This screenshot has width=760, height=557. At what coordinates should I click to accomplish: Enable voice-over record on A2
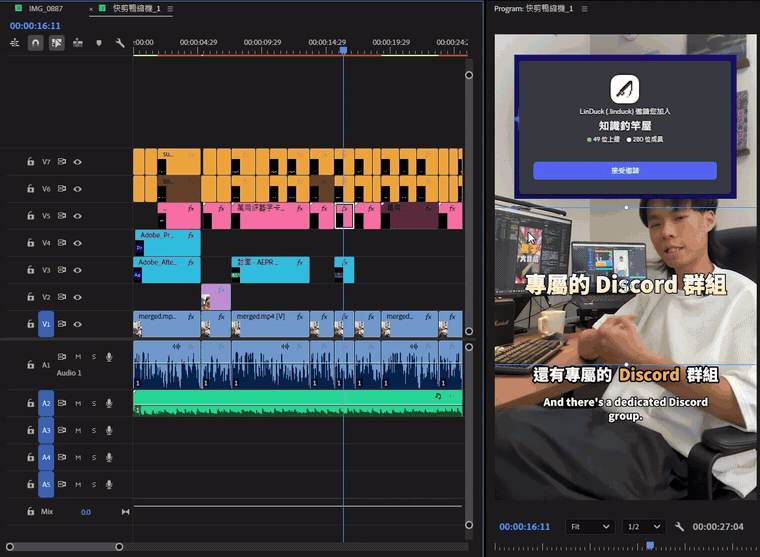pos(109,403)
